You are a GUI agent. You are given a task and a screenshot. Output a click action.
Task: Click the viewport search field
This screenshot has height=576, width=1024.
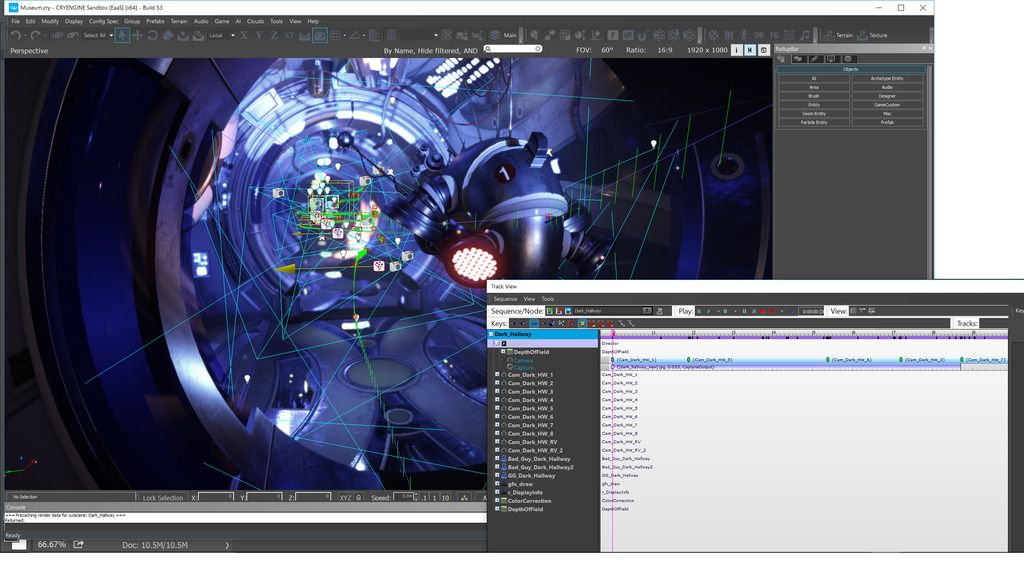[x=513, y=49]
